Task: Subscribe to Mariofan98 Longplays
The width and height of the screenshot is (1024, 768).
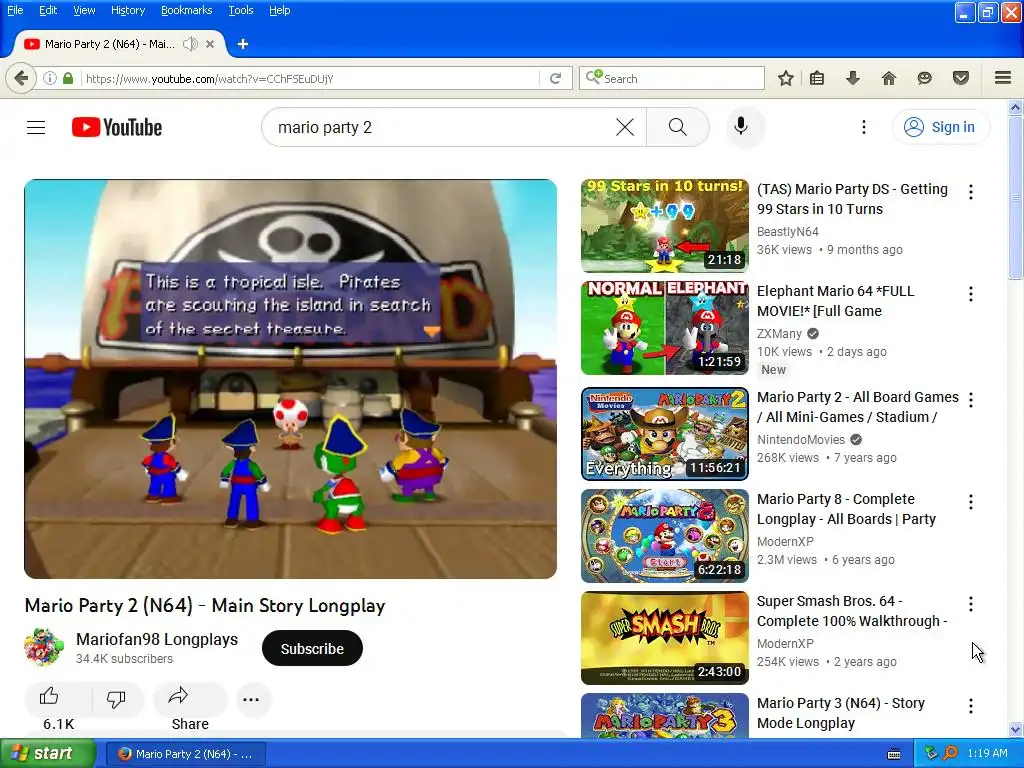Action: pyautogui.click(x=312, y=648)
